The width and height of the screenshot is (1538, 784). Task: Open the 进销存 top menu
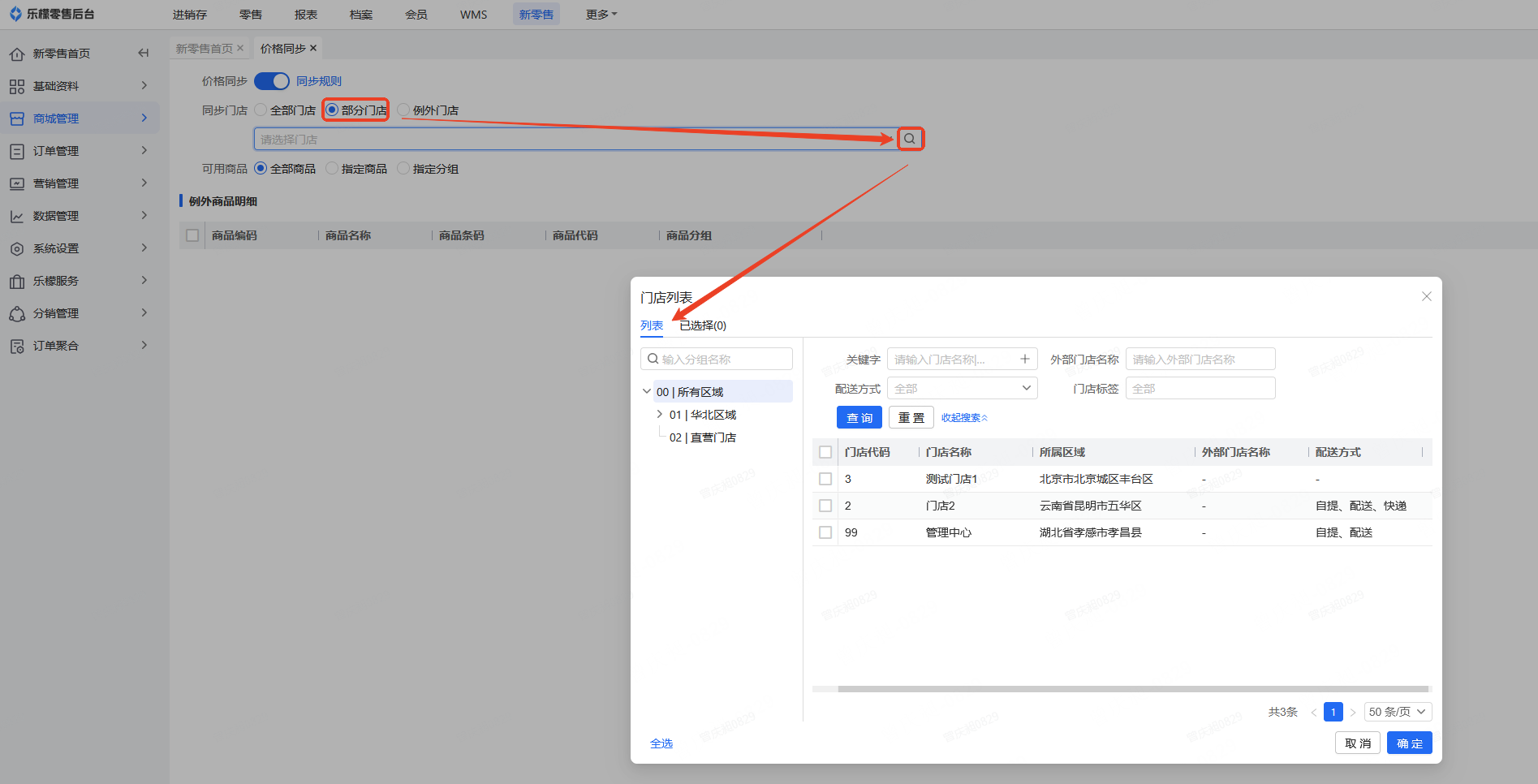190,15
